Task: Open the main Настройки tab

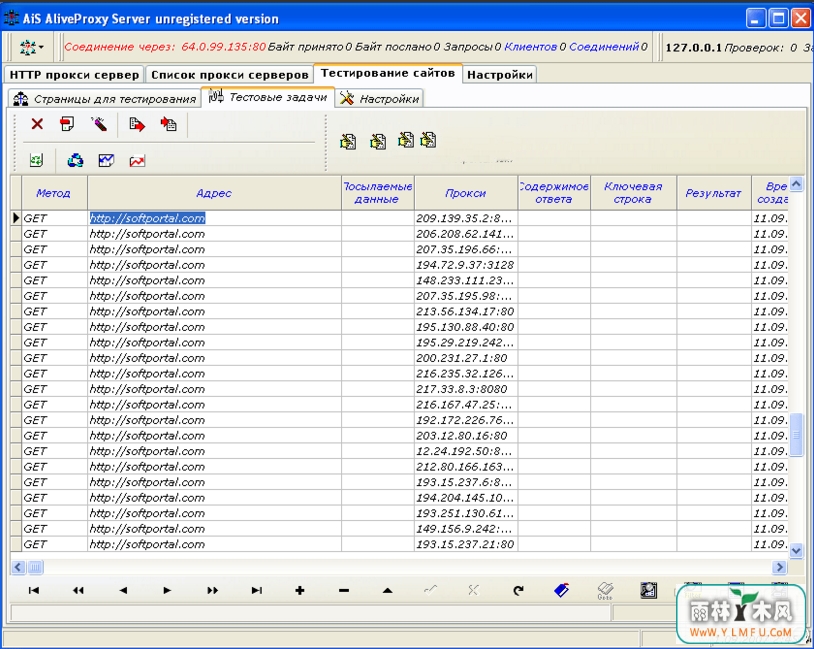Action: point(499,75)
